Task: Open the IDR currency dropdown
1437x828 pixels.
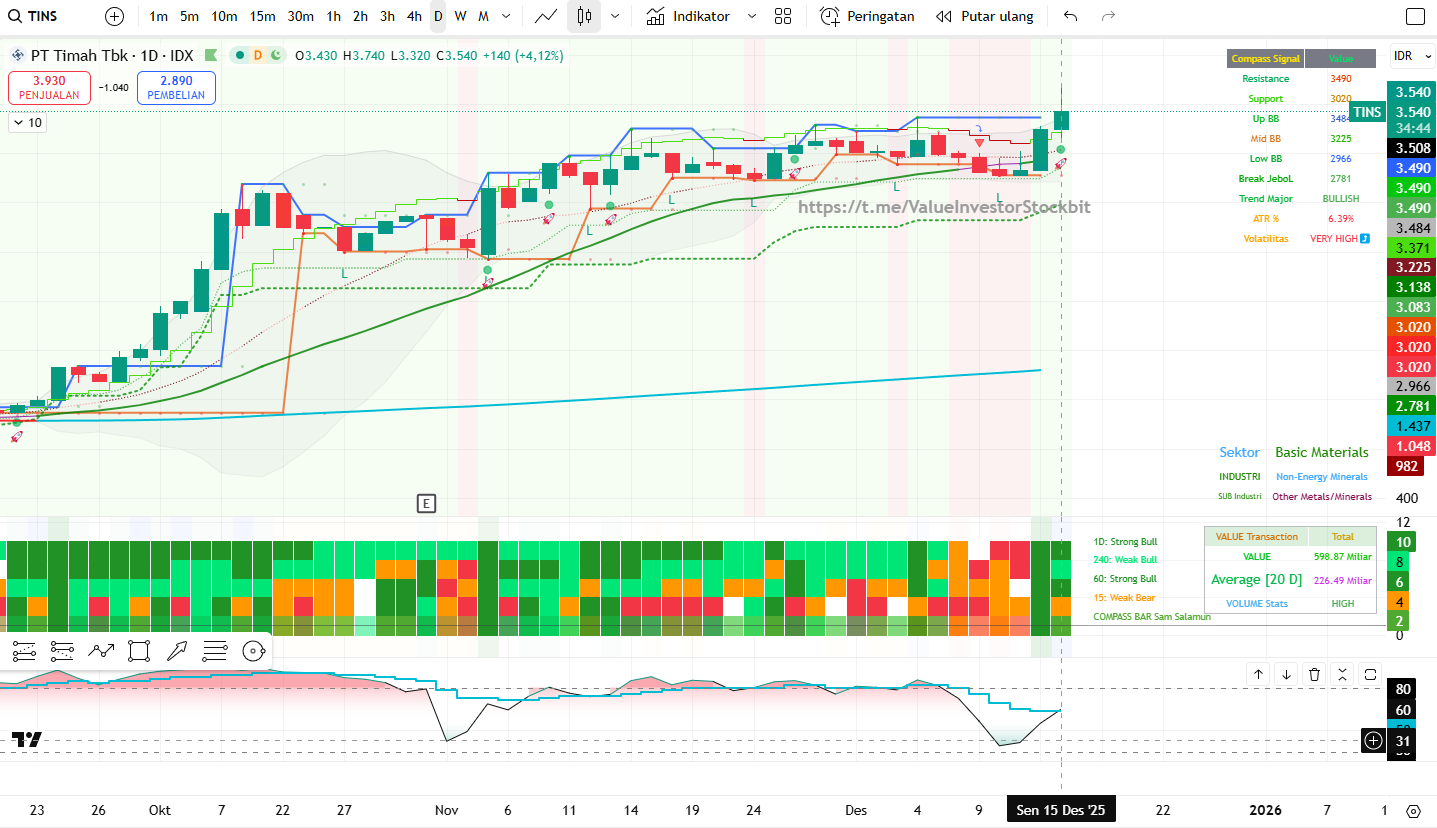Action: point(1412,56)
